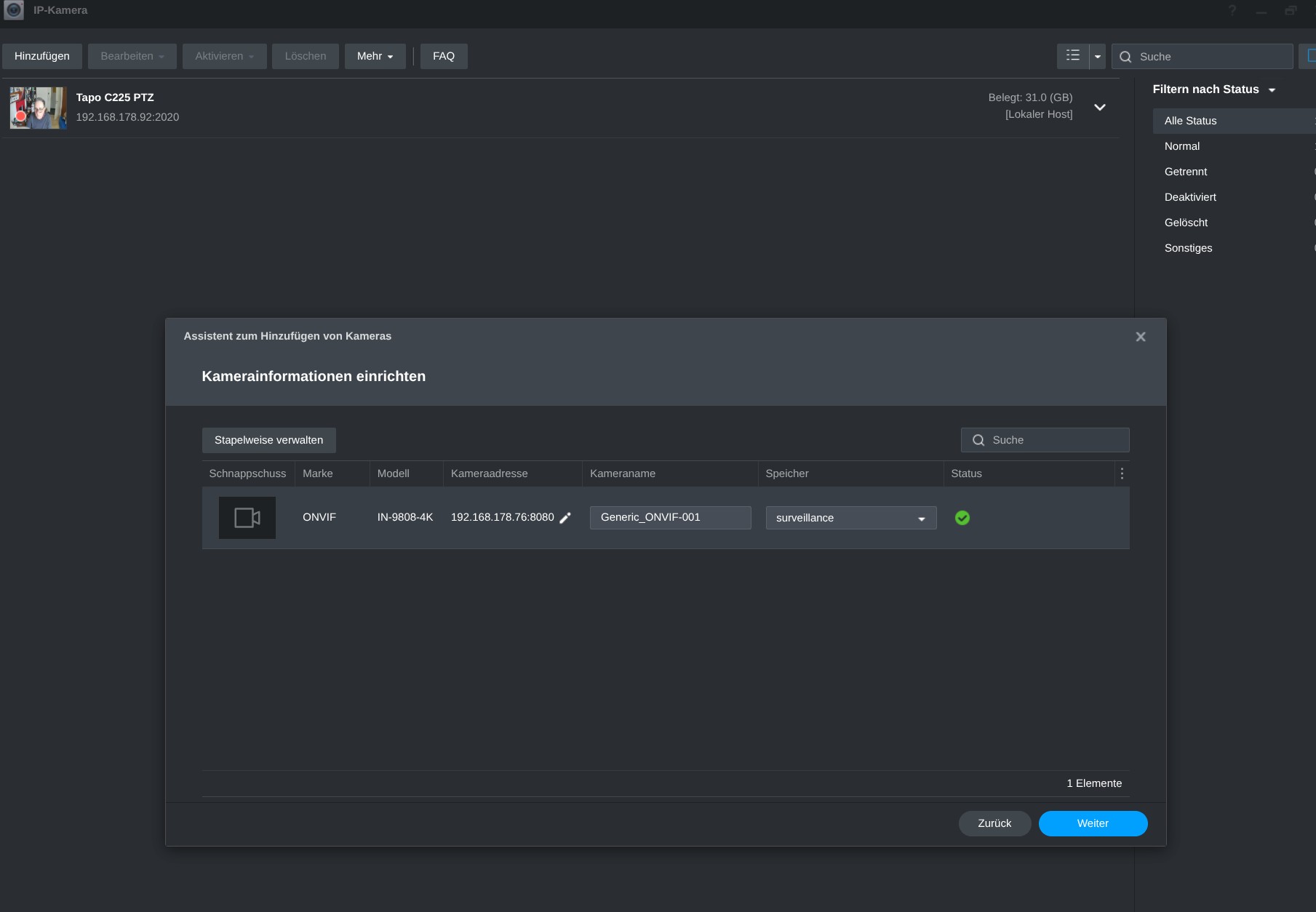The width and height of the screenshot is (1316, 912).
Task: Close the add camera wizard dialog
Action: point(1140,337)
